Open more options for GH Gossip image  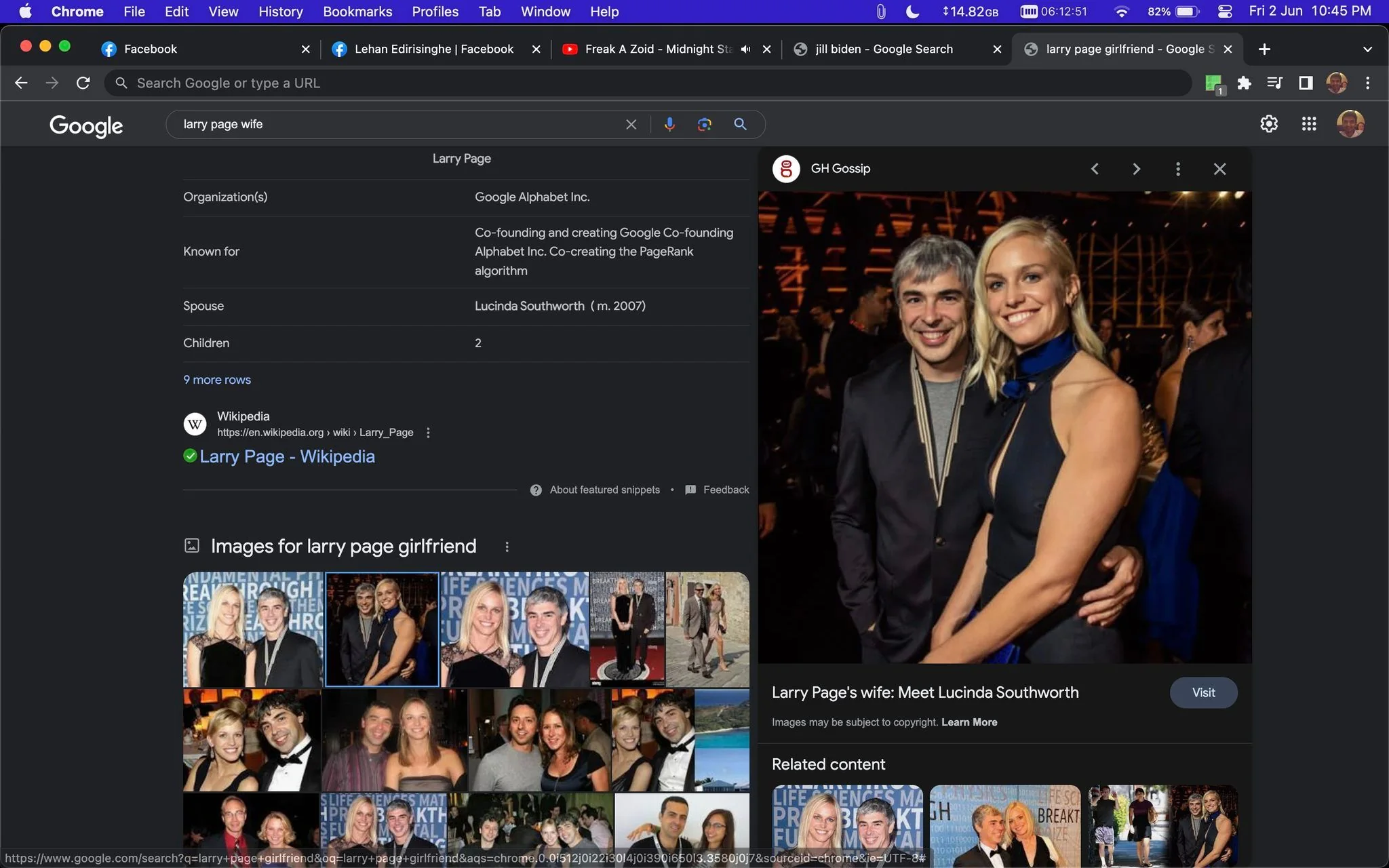click(x=1178, y=169)
